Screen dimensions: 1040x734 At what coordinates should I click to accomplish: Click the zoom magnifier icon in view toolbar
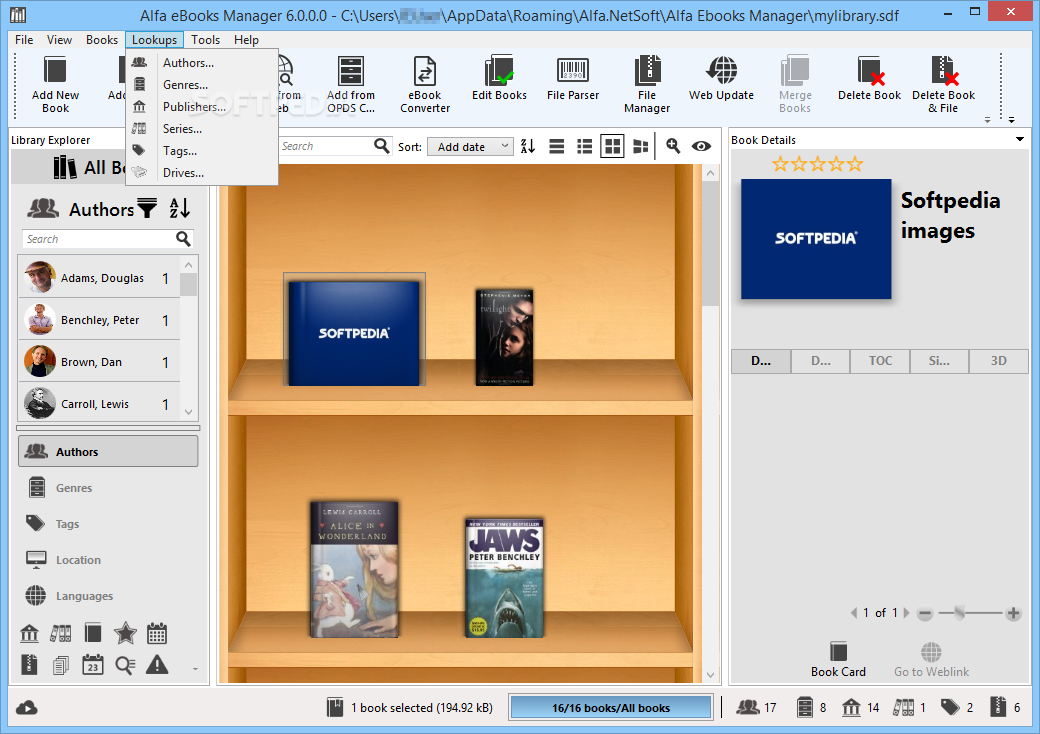click(x=673, y=146)
